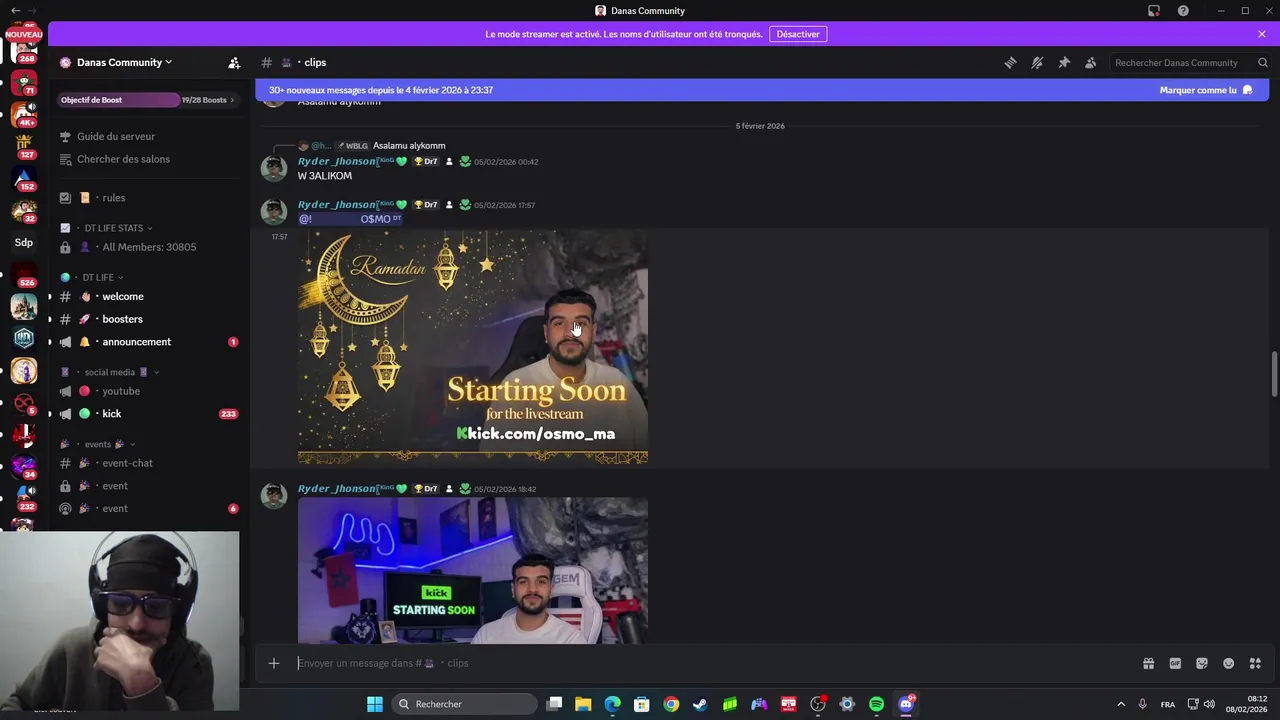Open the gift icon in message bar
The height and width of the screenshot is (720, 1280).
(x=1148, y=663)
